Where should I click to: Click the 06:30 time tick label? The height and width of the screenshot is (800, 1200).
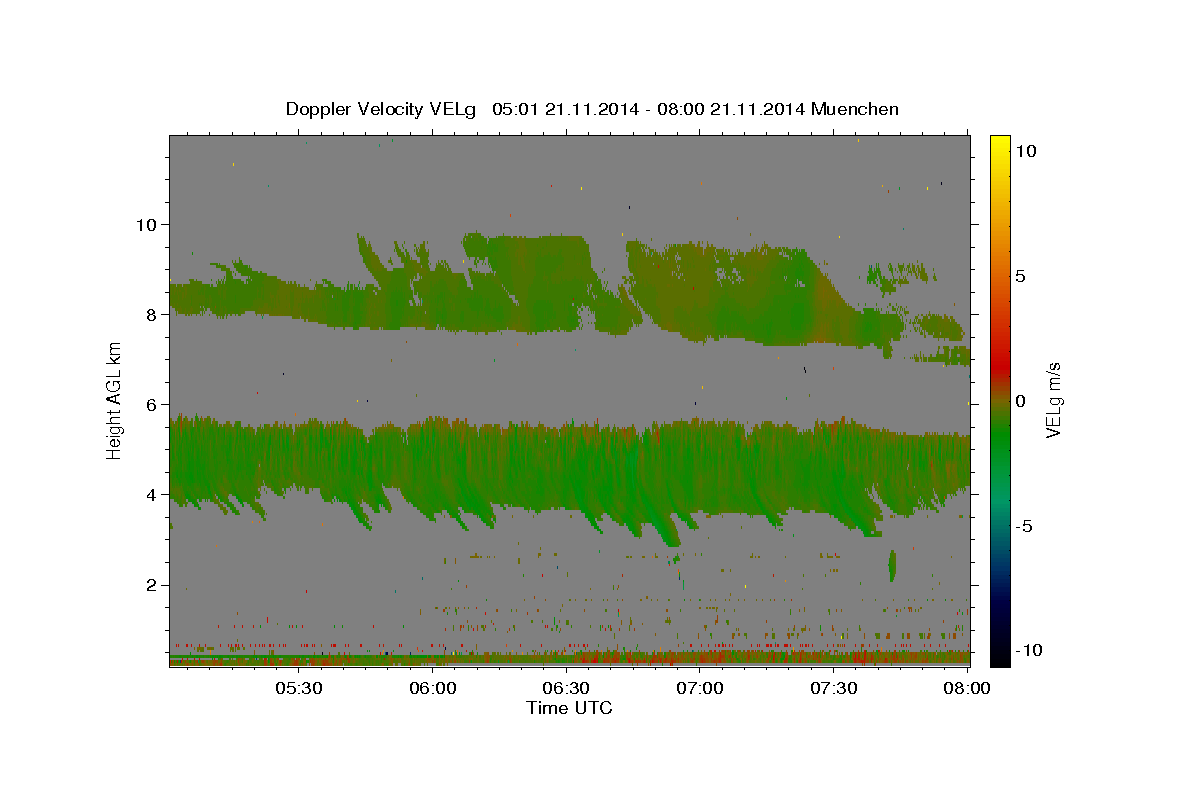[566, 688]
